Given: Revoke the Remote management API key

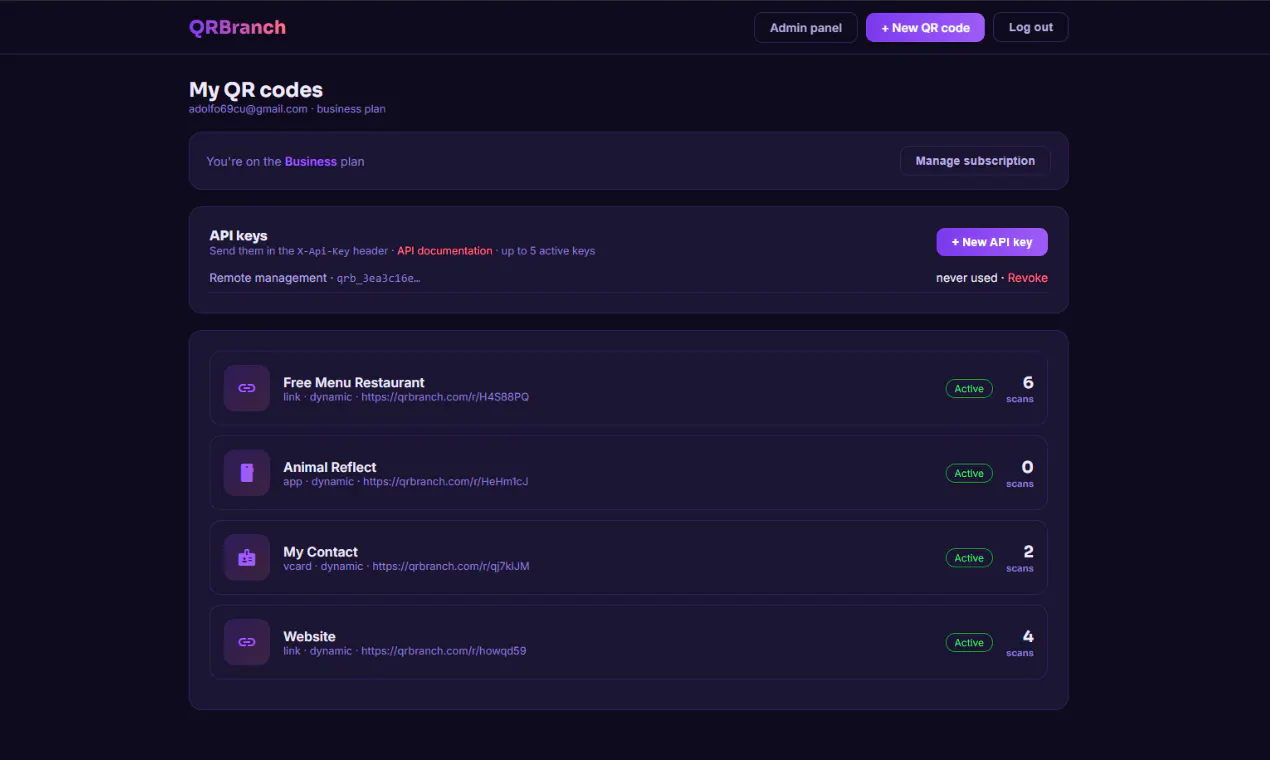Looking at the screenshot, I should point(1028,278).
